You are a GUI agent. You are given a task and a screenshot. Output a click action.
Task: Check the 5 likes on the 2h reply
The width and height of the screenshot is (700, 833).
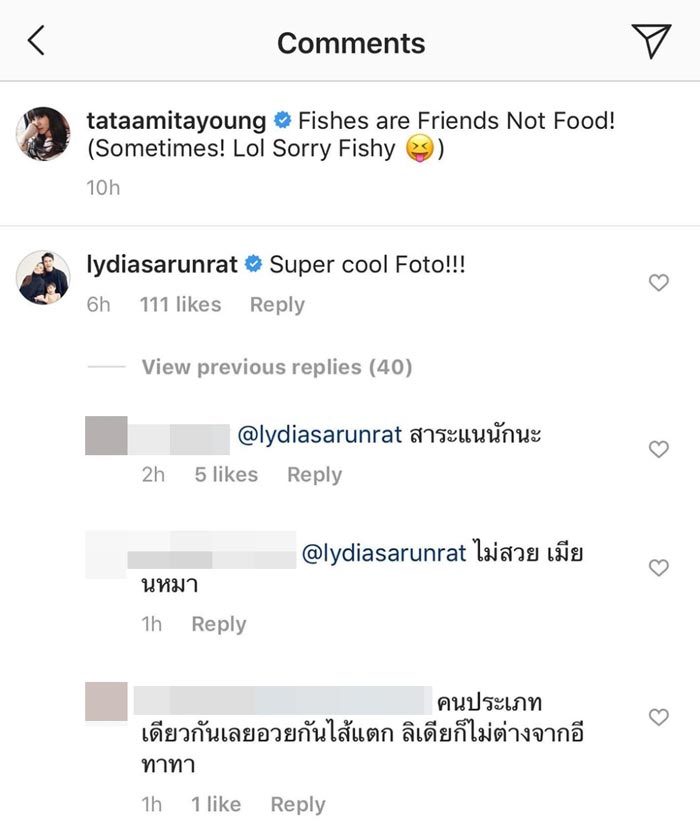coord(226,475)
